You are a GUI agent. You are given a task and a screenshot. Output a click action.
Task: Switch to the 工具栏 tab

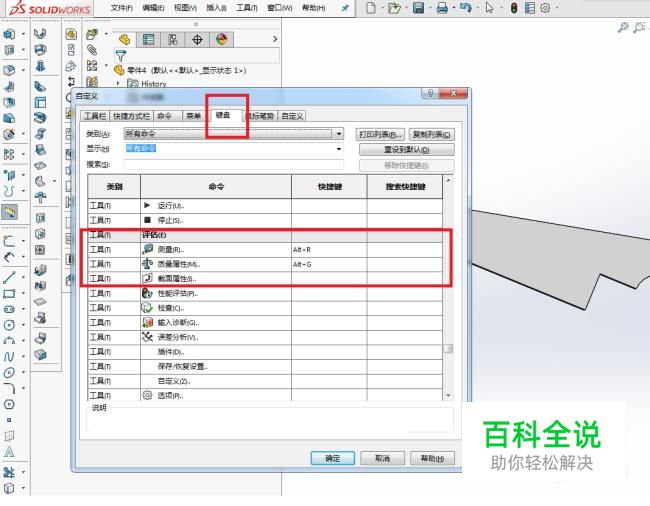tap(95, 116)
